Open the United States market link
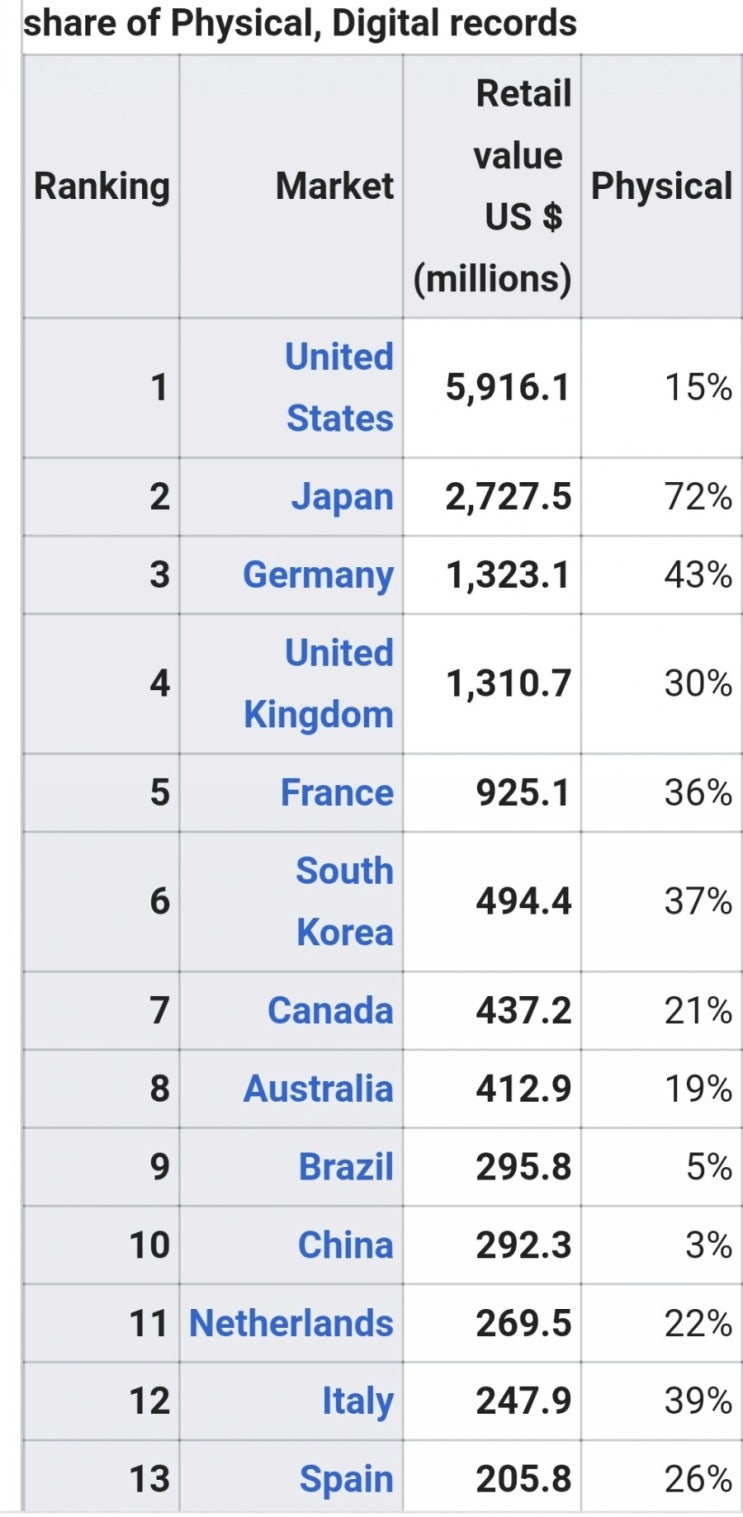Viewport: 743px width, 1517px height. pos(339,388)
